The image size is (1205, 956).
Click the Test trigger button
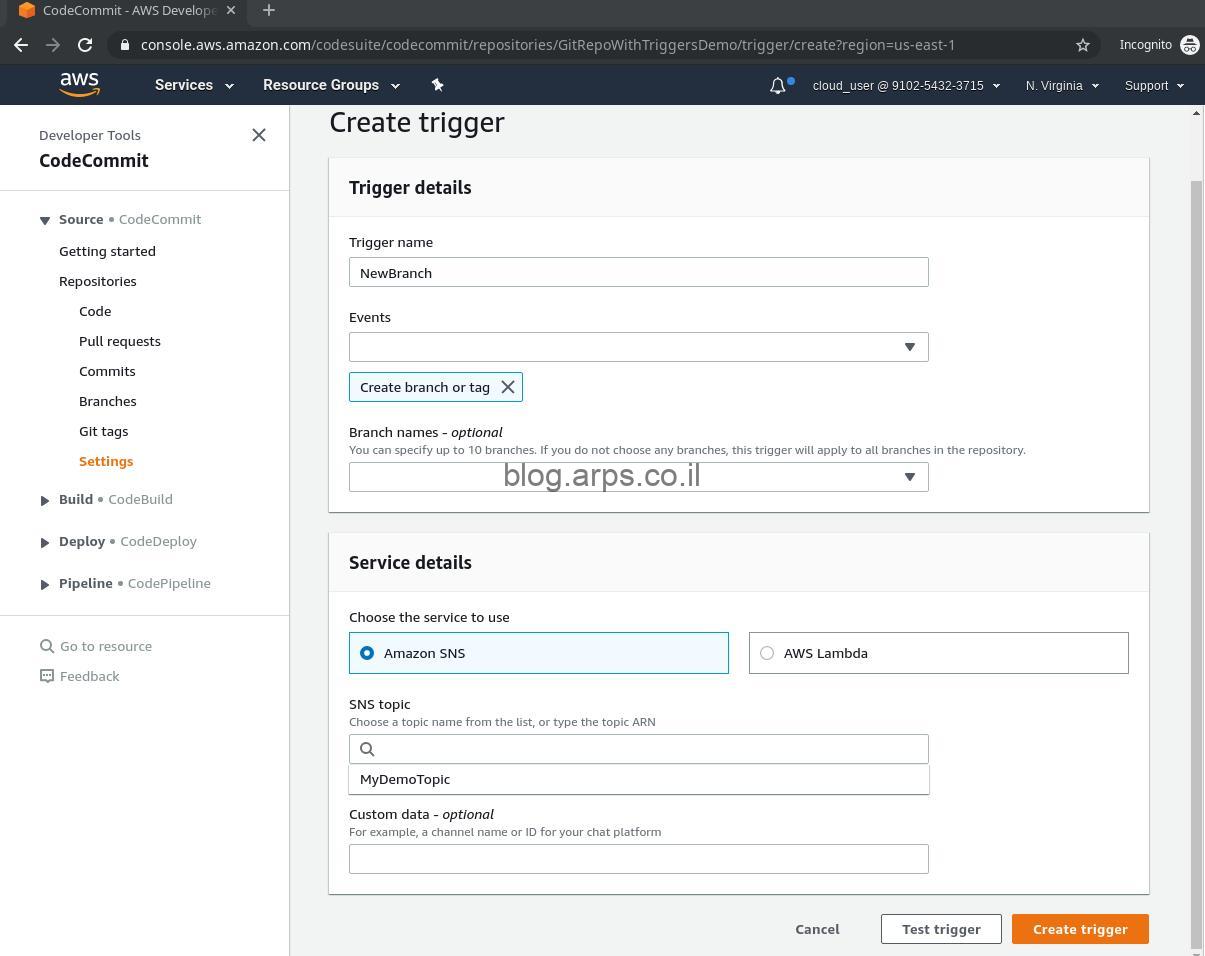[x=941, y=929]
